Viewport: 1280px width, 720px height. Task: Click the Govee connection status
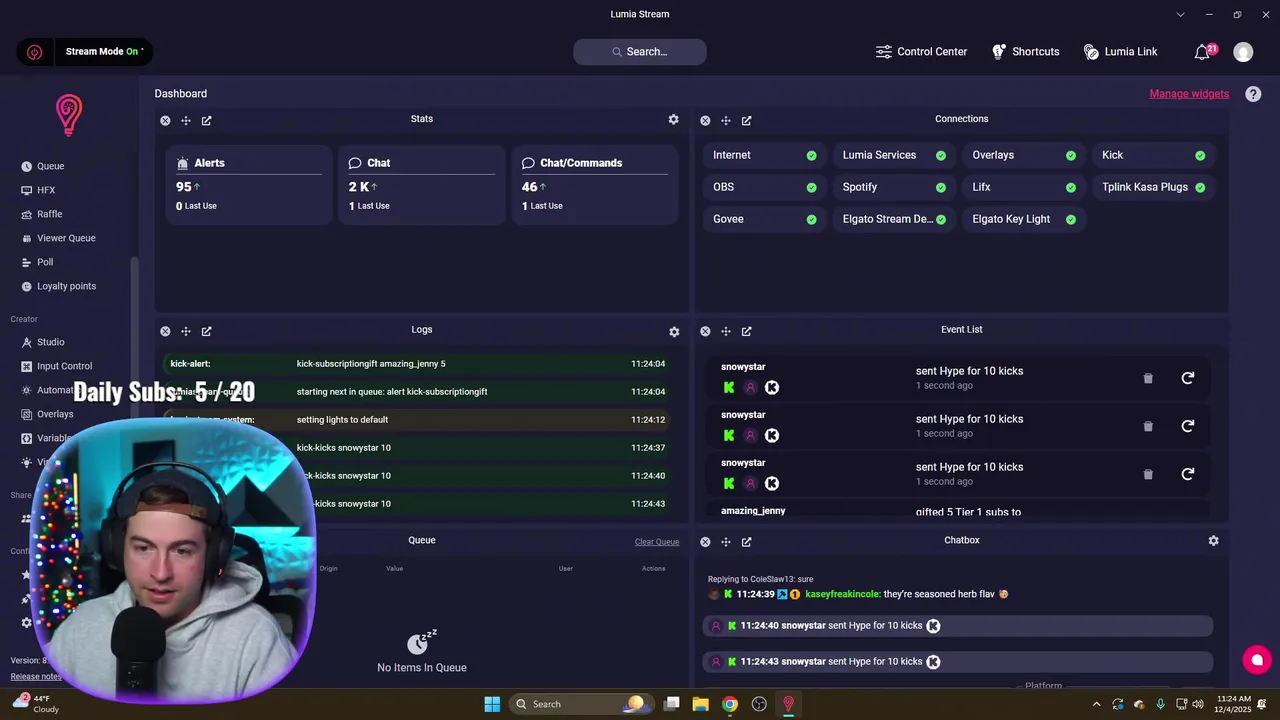[765, 219]
